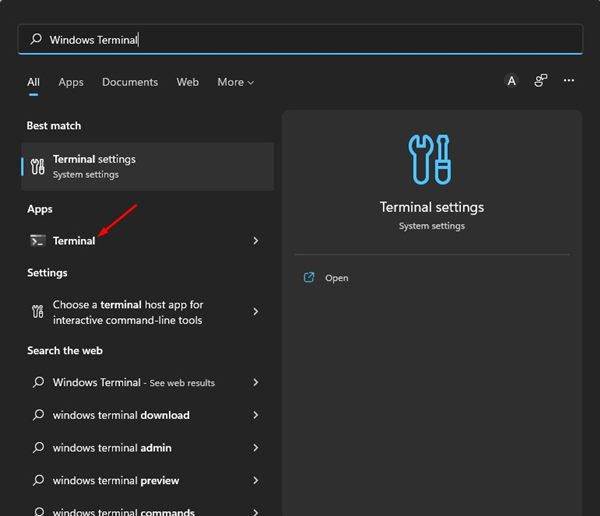This screenshot has width=600, height=516.
Task: Launch the Terminal app result
Action: click(148, 241)
